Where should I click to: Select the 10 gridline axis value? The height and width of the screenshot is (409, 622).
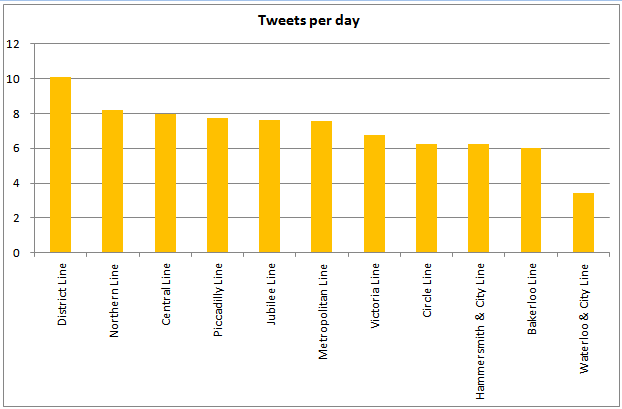tap(12, 79)
